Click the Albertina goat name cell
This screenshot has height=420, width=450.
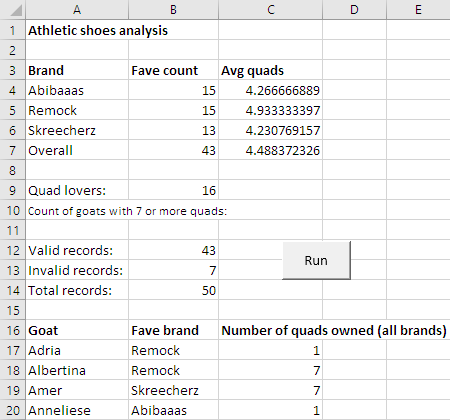(77, 370)
